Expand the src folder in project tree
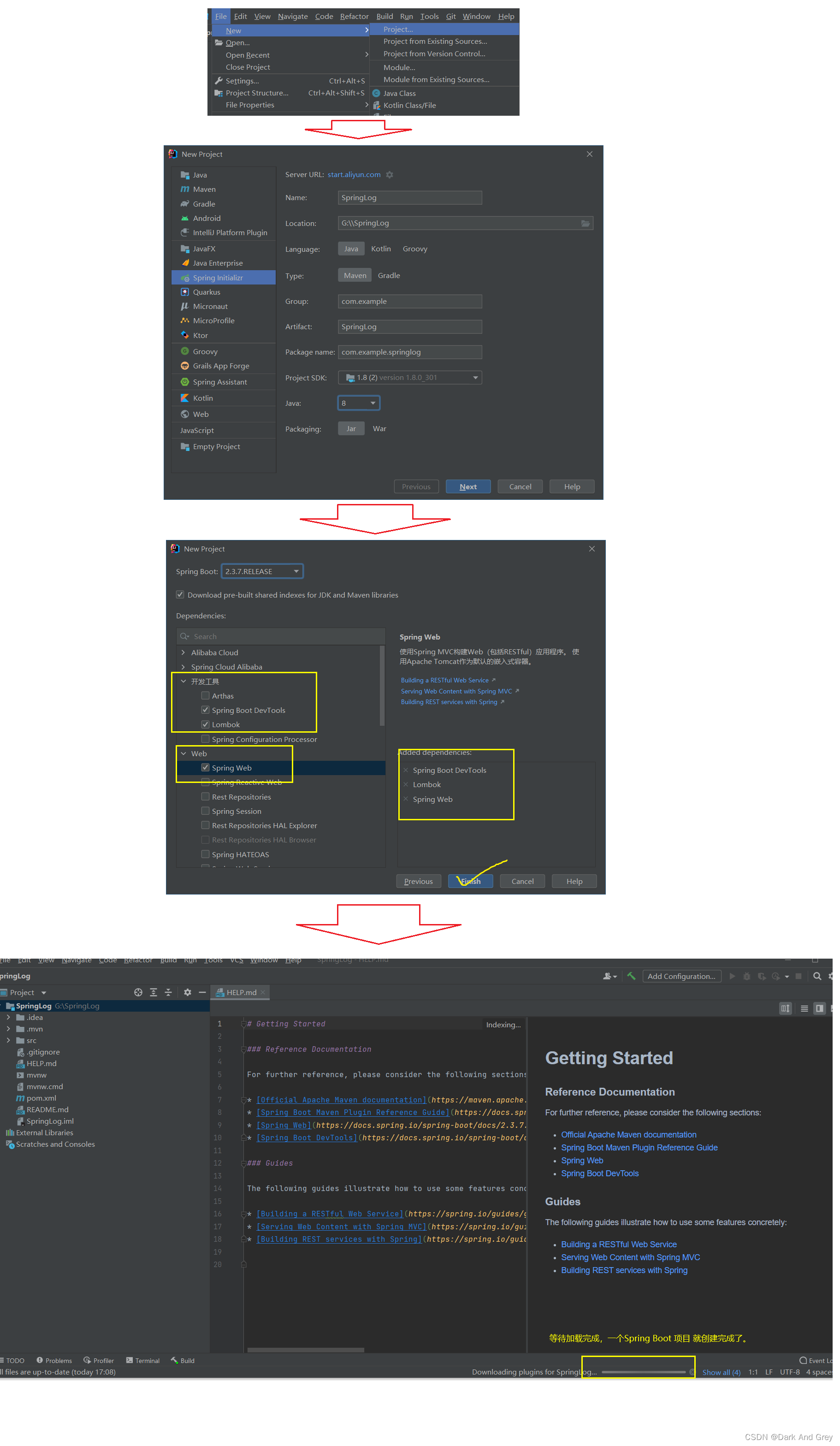 (8, 1040)
